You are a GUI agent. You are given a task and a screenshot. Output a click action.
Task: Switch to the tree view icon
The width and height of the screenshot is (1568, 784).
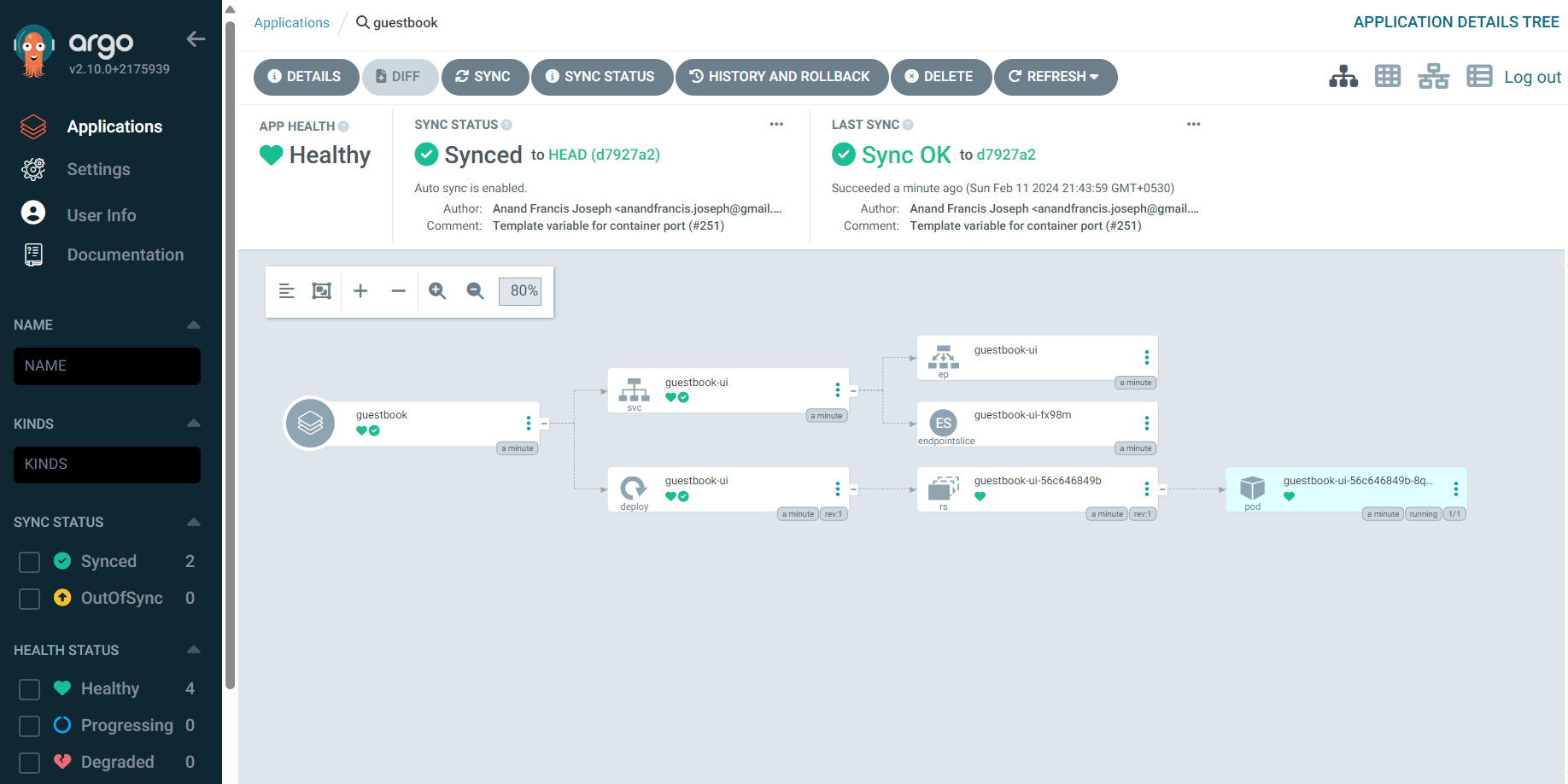coord(1343,77)
